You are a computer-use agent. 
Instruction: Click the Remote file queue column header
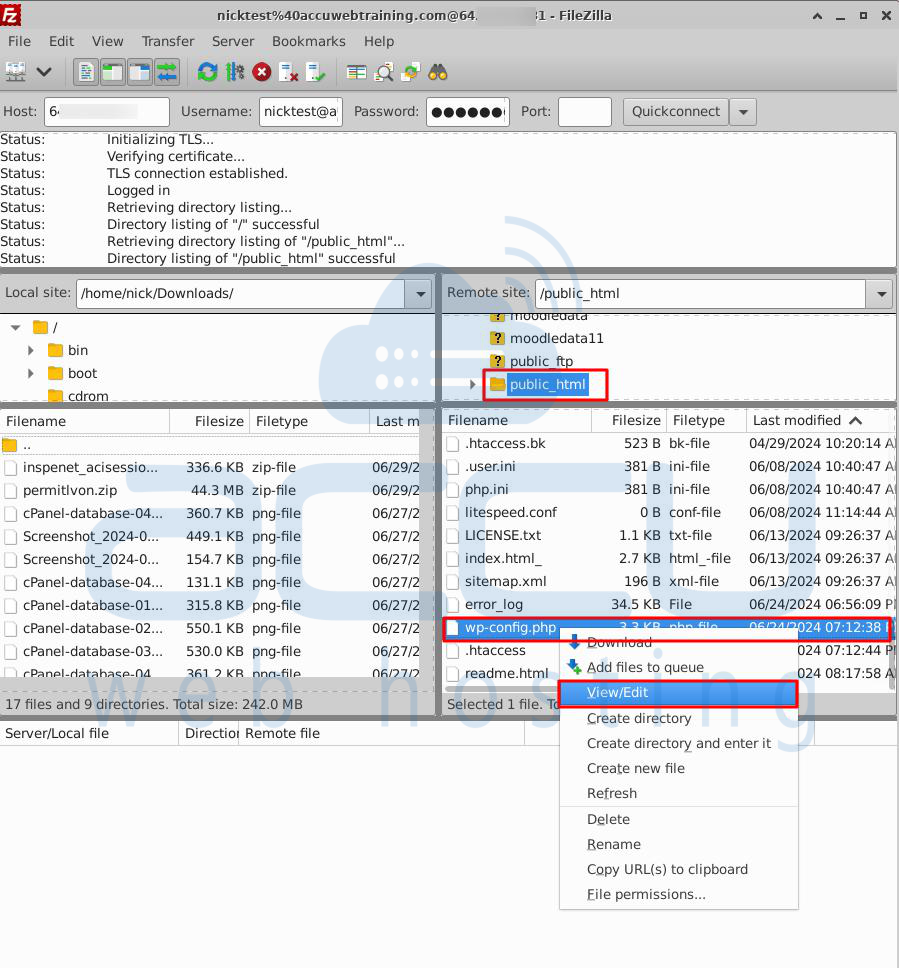tap(381, 733)
